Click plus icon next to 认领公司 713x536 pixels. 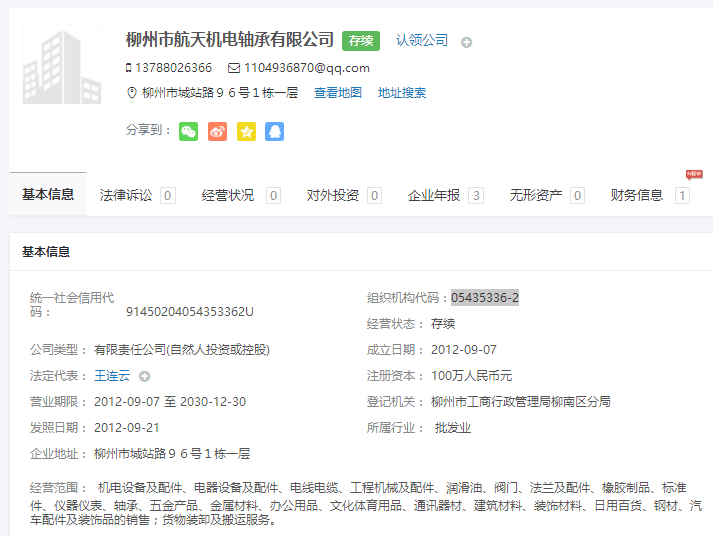tap(467, 42)
